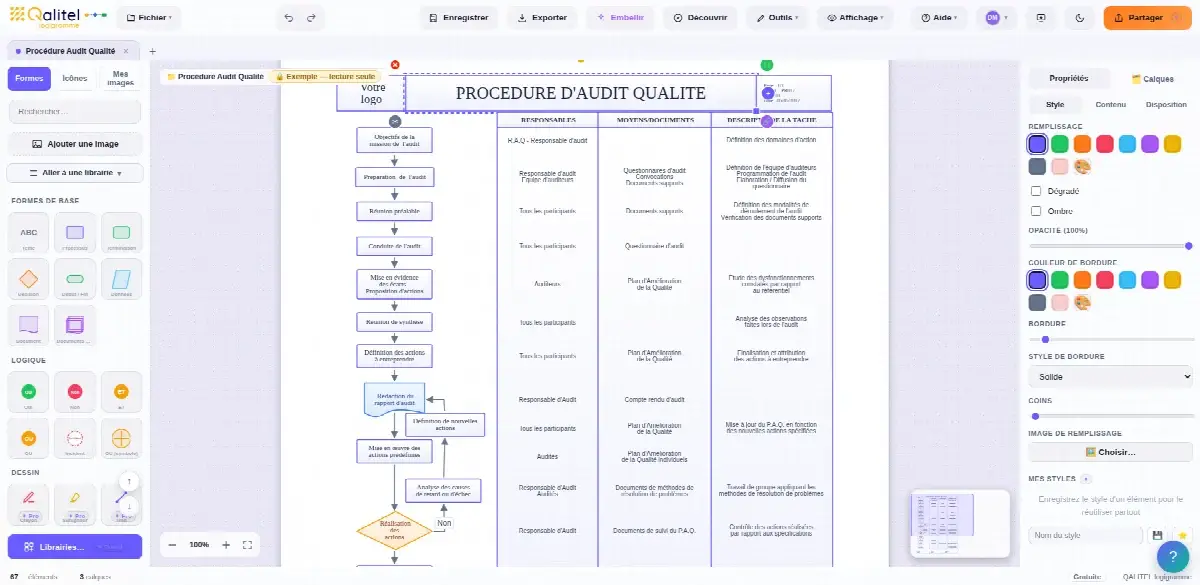The width and height of the screenshot is (1200, 585).
Task: Open presentation mode screen icon
Action: click(1041, 17)
